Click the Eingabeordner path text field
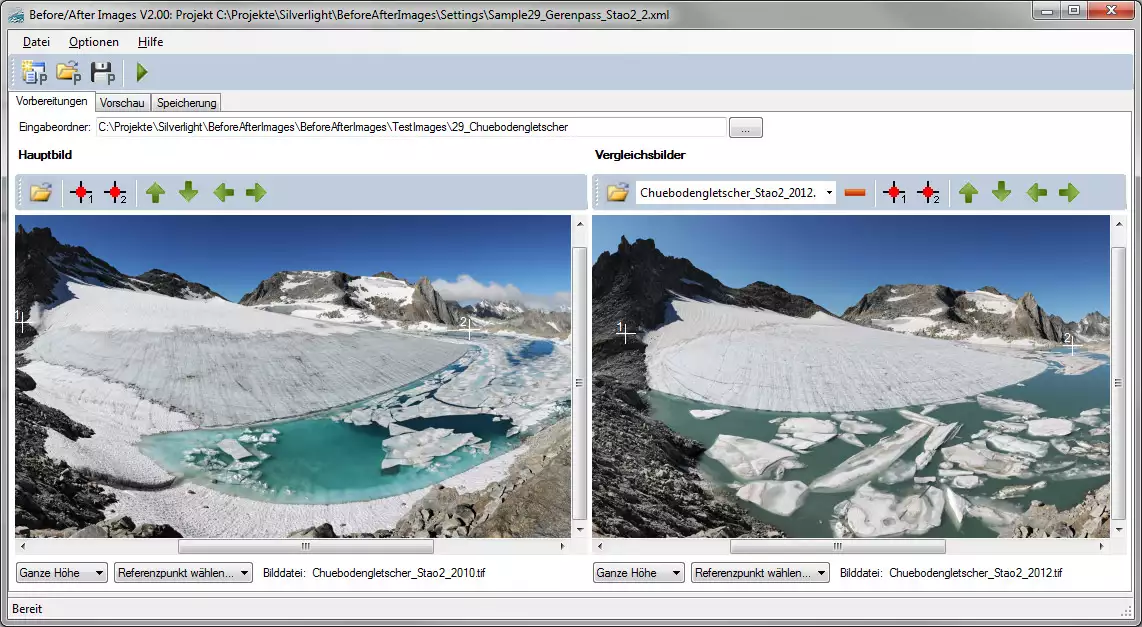Image resolution: width=1142 pixels, height=627 pixels. 410,127
